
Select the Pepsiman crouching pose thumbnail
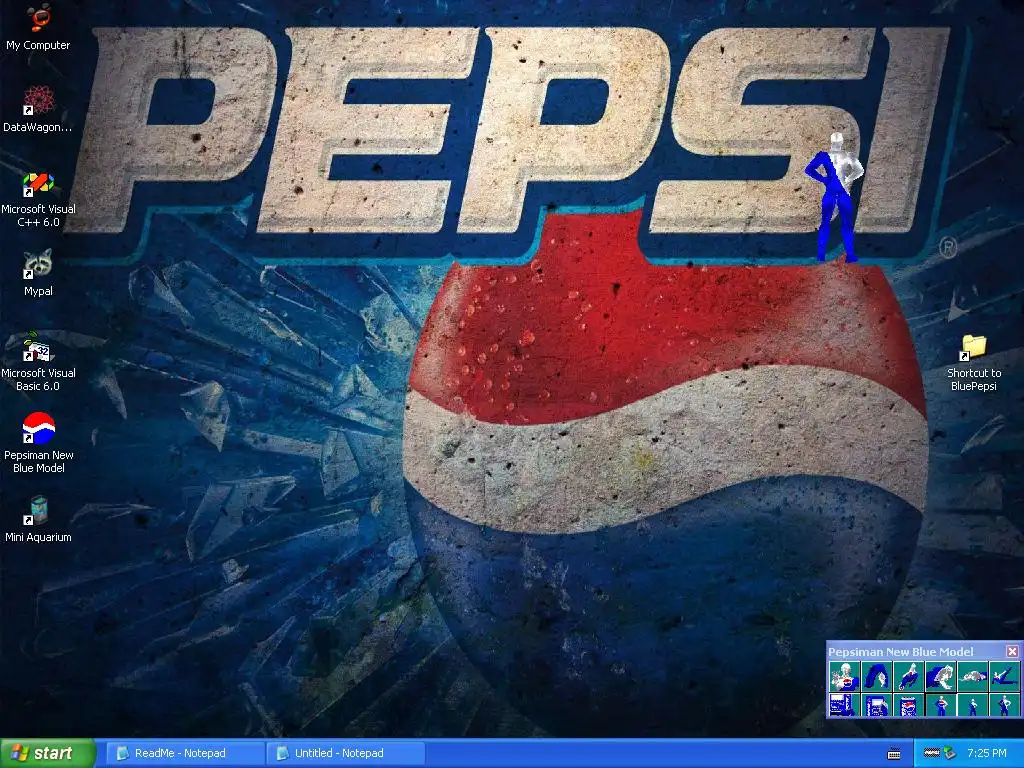tap(940, 677)
